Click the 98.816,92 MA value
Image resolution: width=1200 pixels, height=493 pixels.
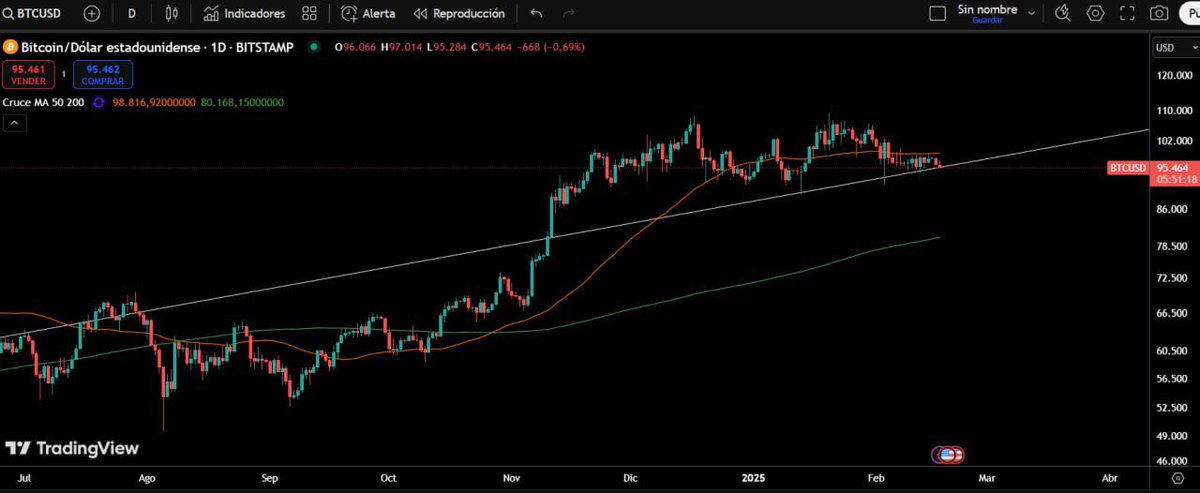(x=154, y=102)
